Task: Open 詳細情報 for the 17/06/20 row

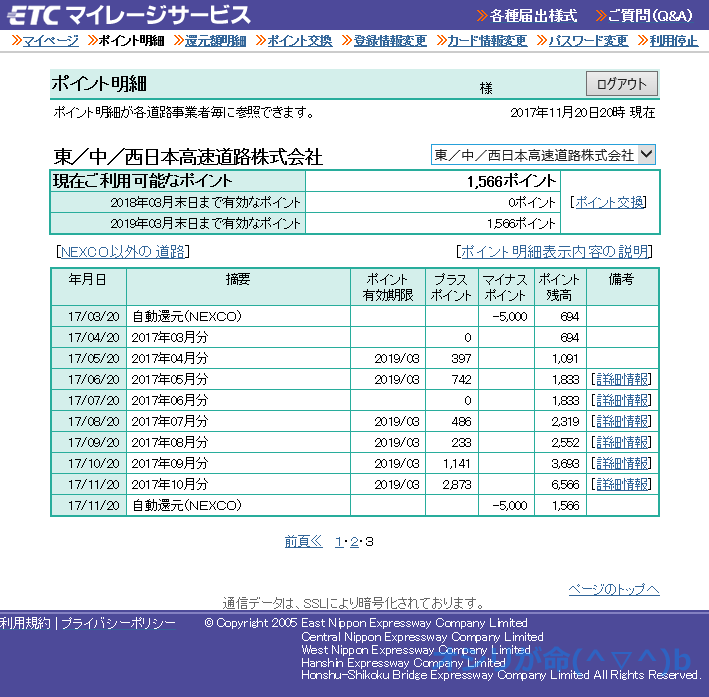Action: tap(622, 379)
